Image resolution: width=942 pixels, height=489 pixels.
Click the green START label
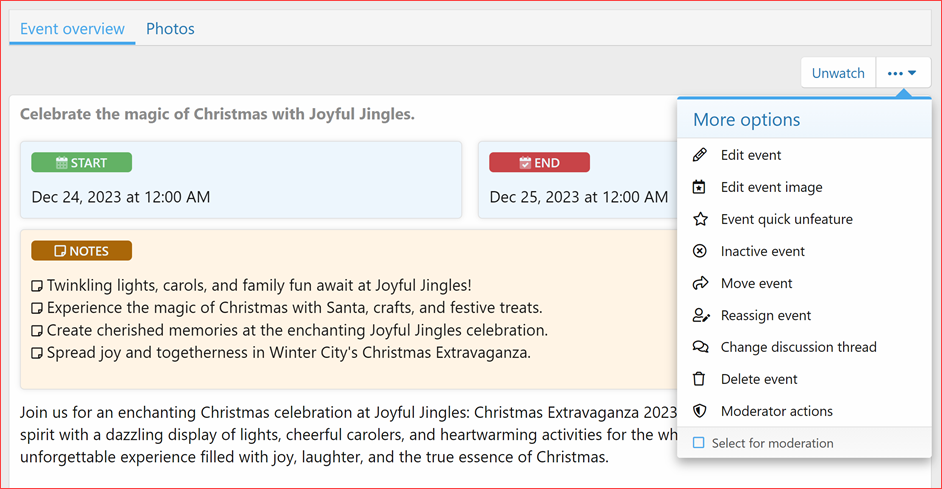coord(81,163)
